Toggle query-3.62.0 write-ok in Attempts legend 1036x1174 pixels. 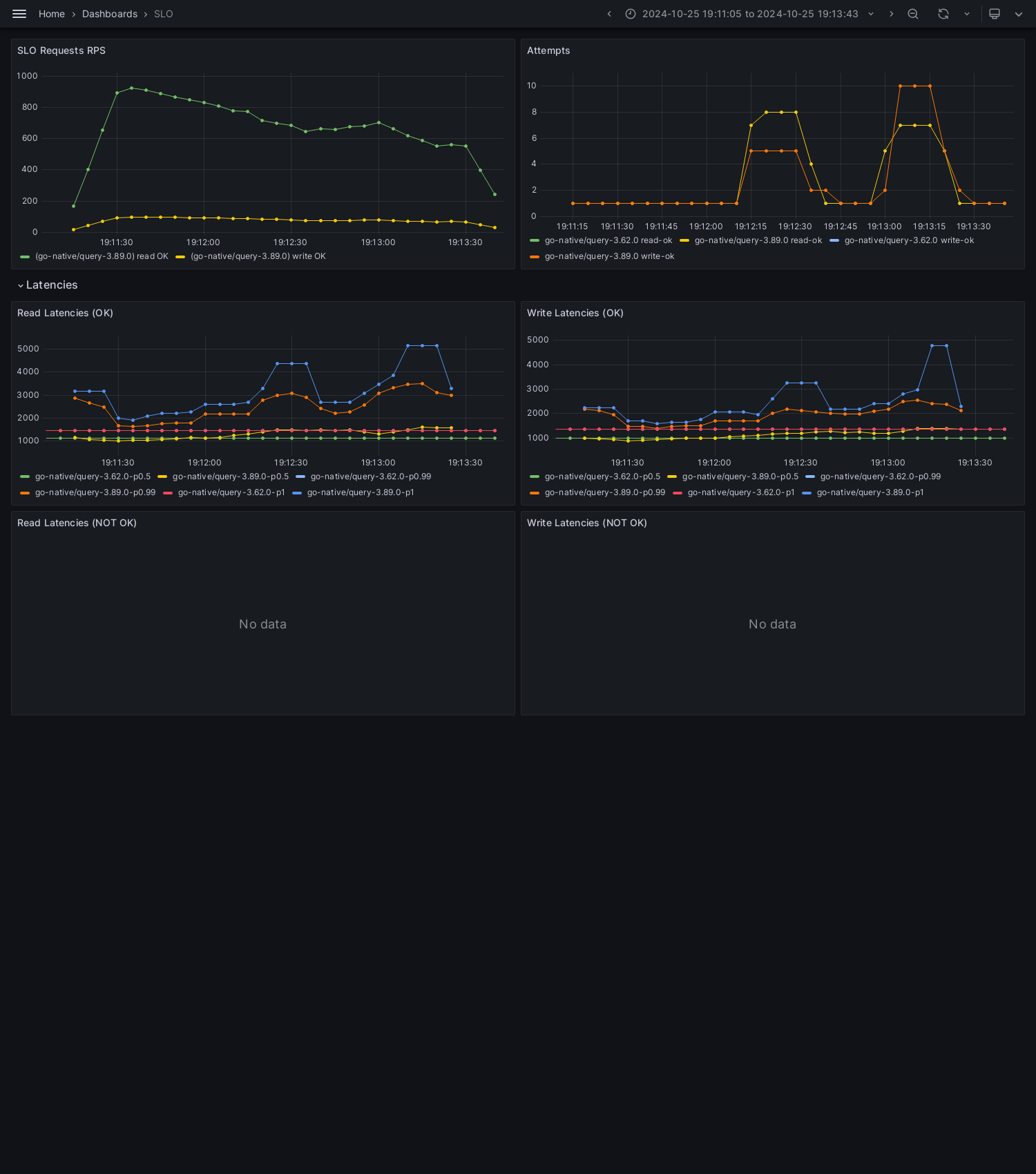909,240
